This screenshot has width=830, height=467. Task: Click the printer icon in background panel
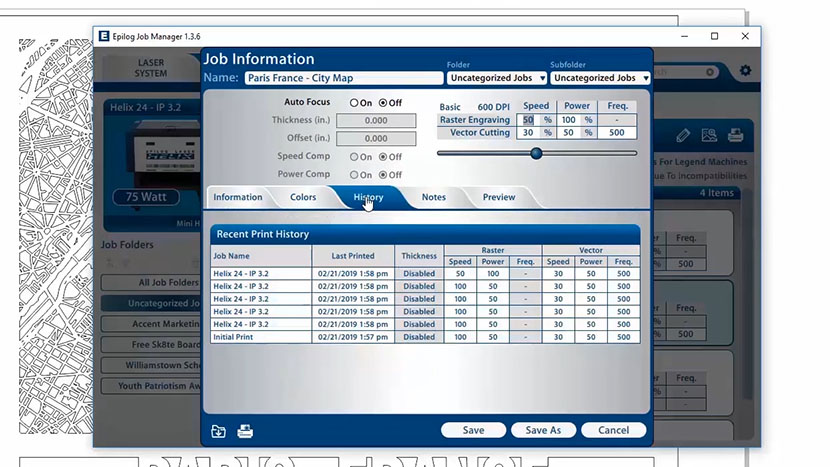pos(735,135)
